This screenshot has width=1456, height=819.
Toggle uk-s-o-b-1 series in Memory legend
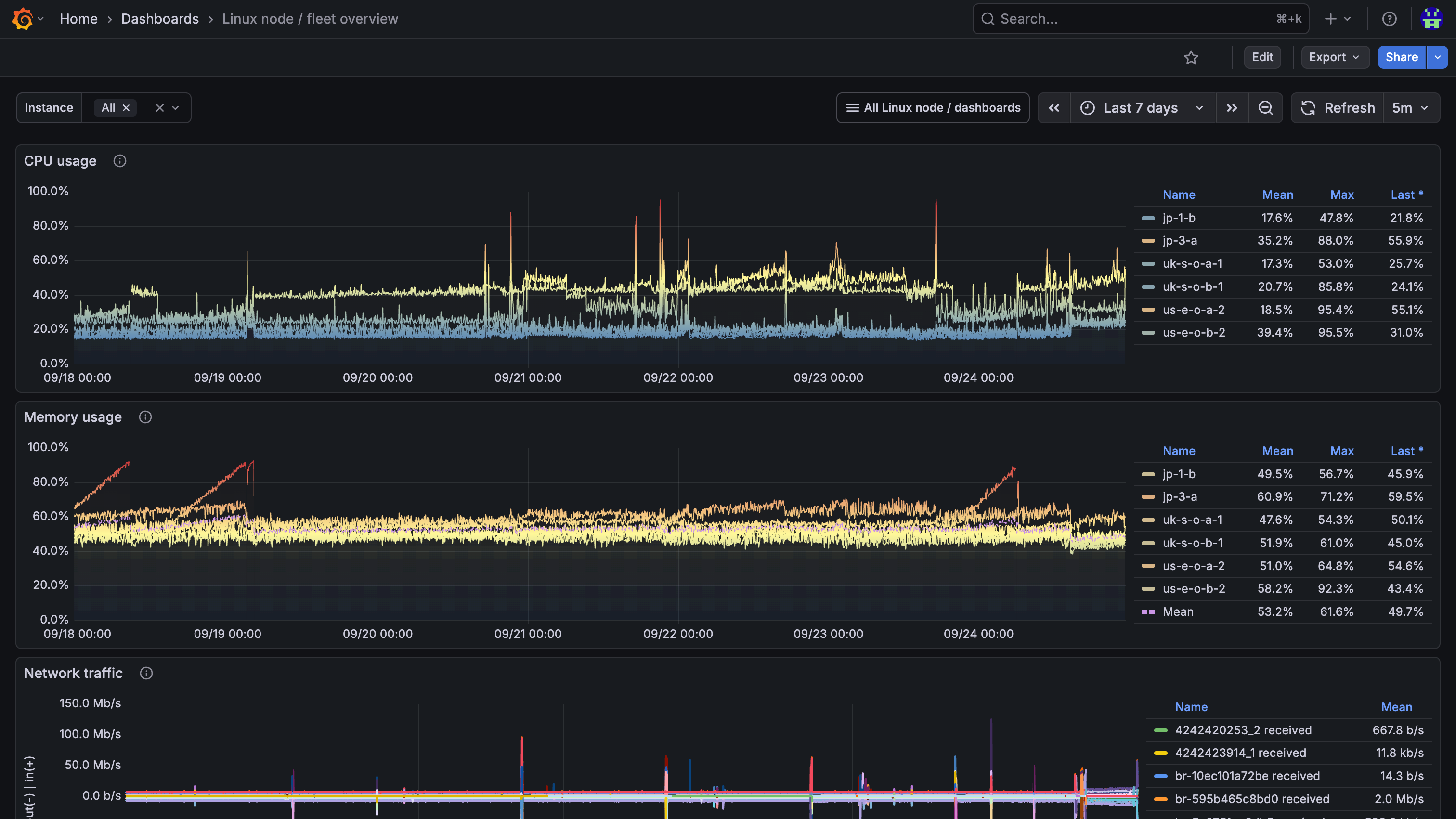coord(1193,543)
